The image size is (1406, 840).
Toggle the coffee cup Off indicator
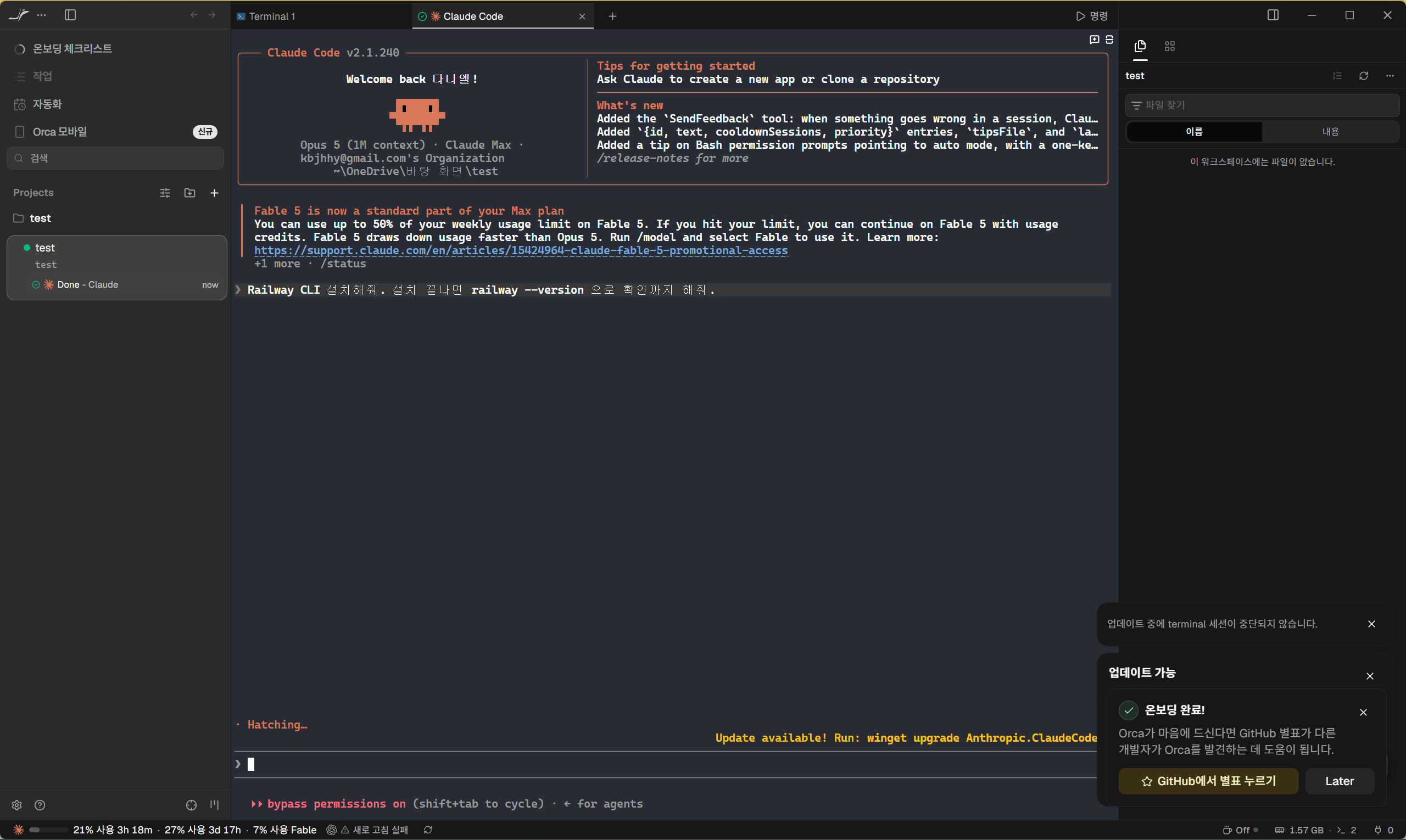pos(1240,830)
